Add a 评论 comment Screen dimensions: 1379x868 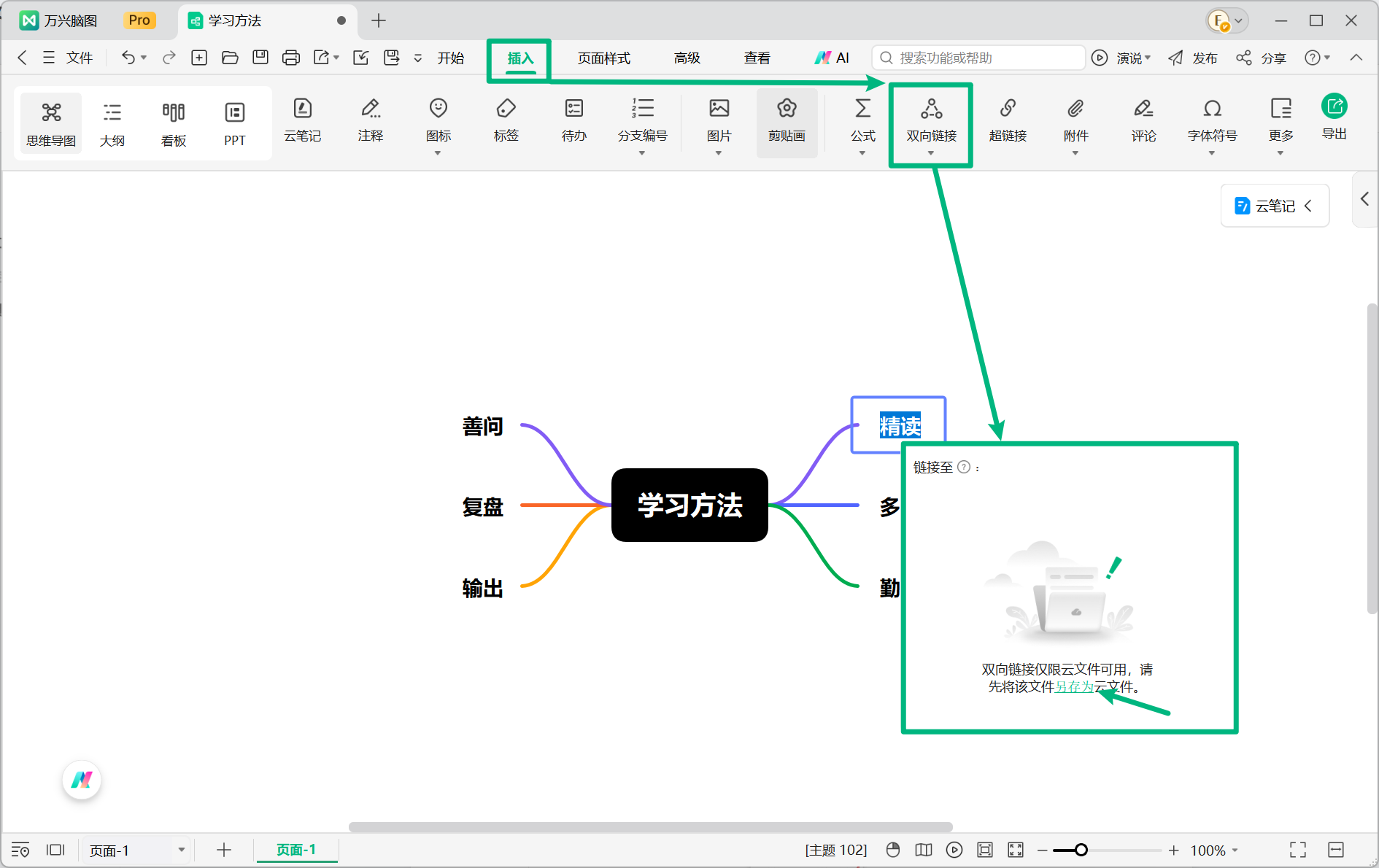tap(1143, 120)
